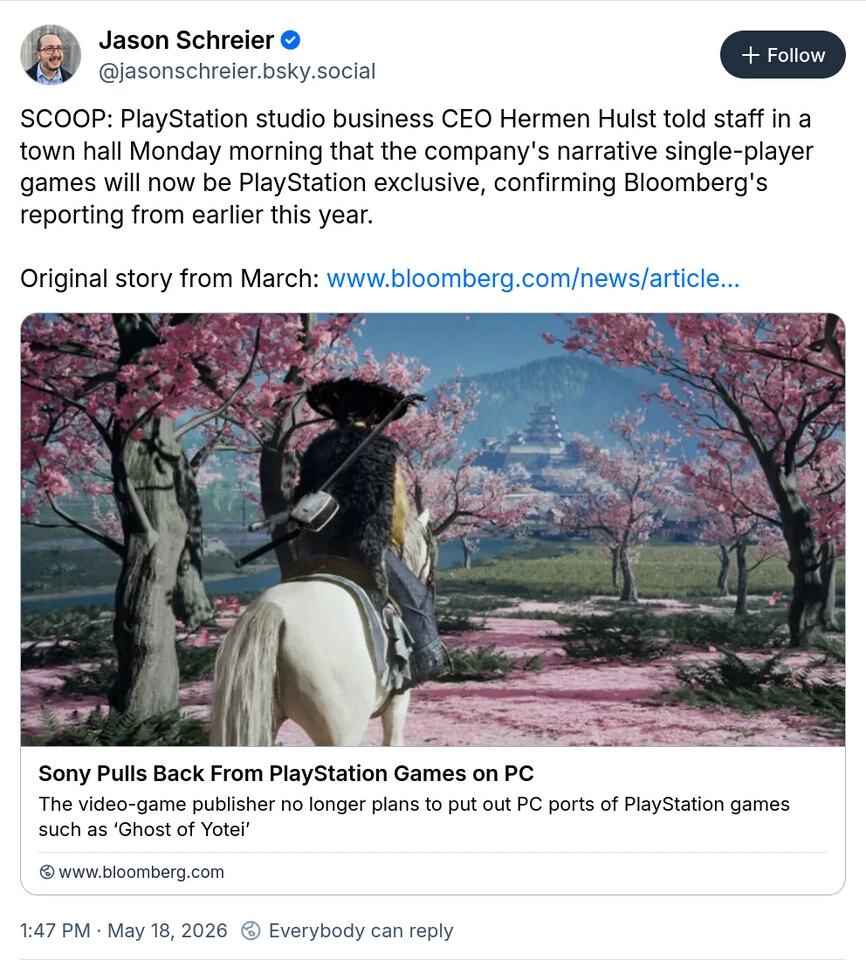Image resolution: width=866 pixels, height=960 pixels.
Task: Open the 'Sony Pulls Back From PlayStation' headline
Action: (x=286, y=773)
